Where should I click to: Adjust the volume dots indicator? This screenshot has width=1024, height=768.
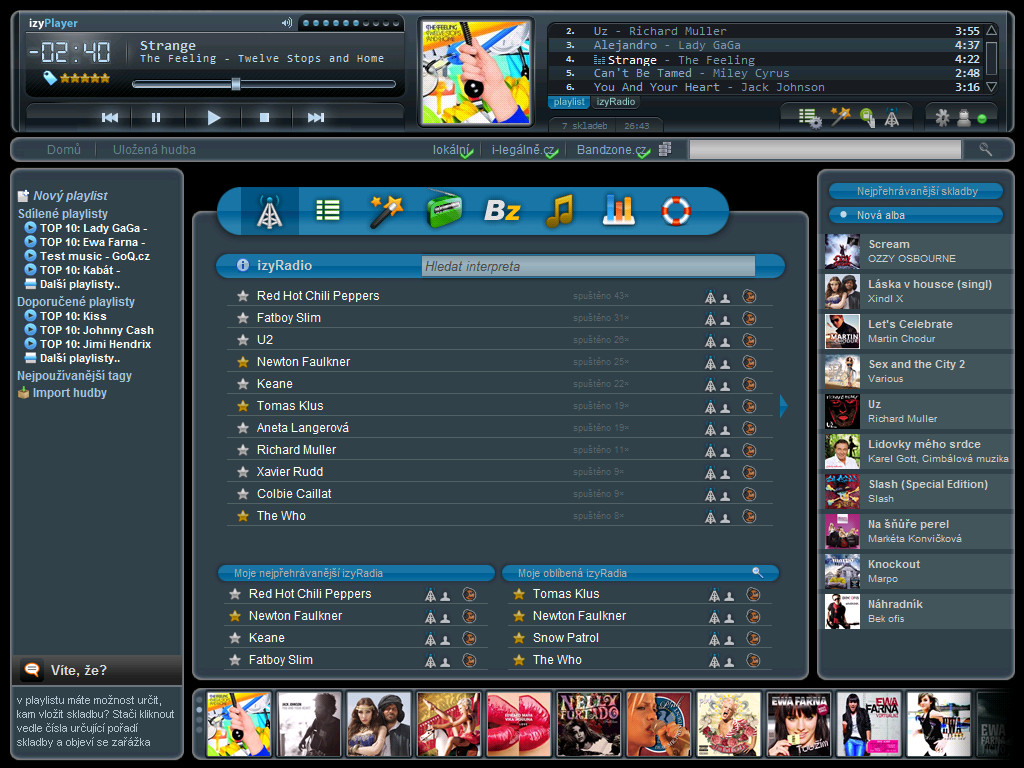coord(351,23)
